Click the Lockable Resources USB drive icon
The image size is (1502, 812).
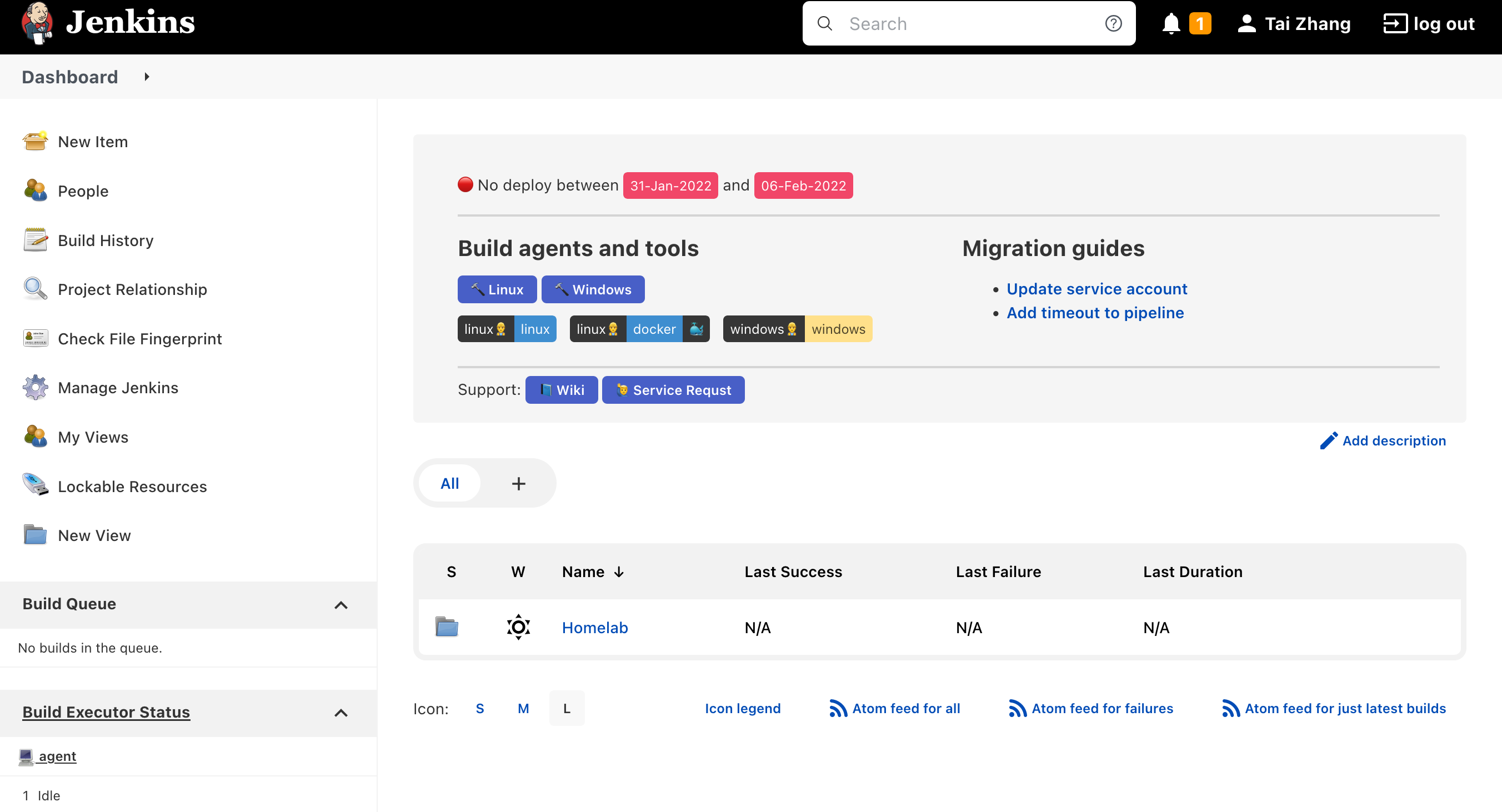click(x=35, y=485)
